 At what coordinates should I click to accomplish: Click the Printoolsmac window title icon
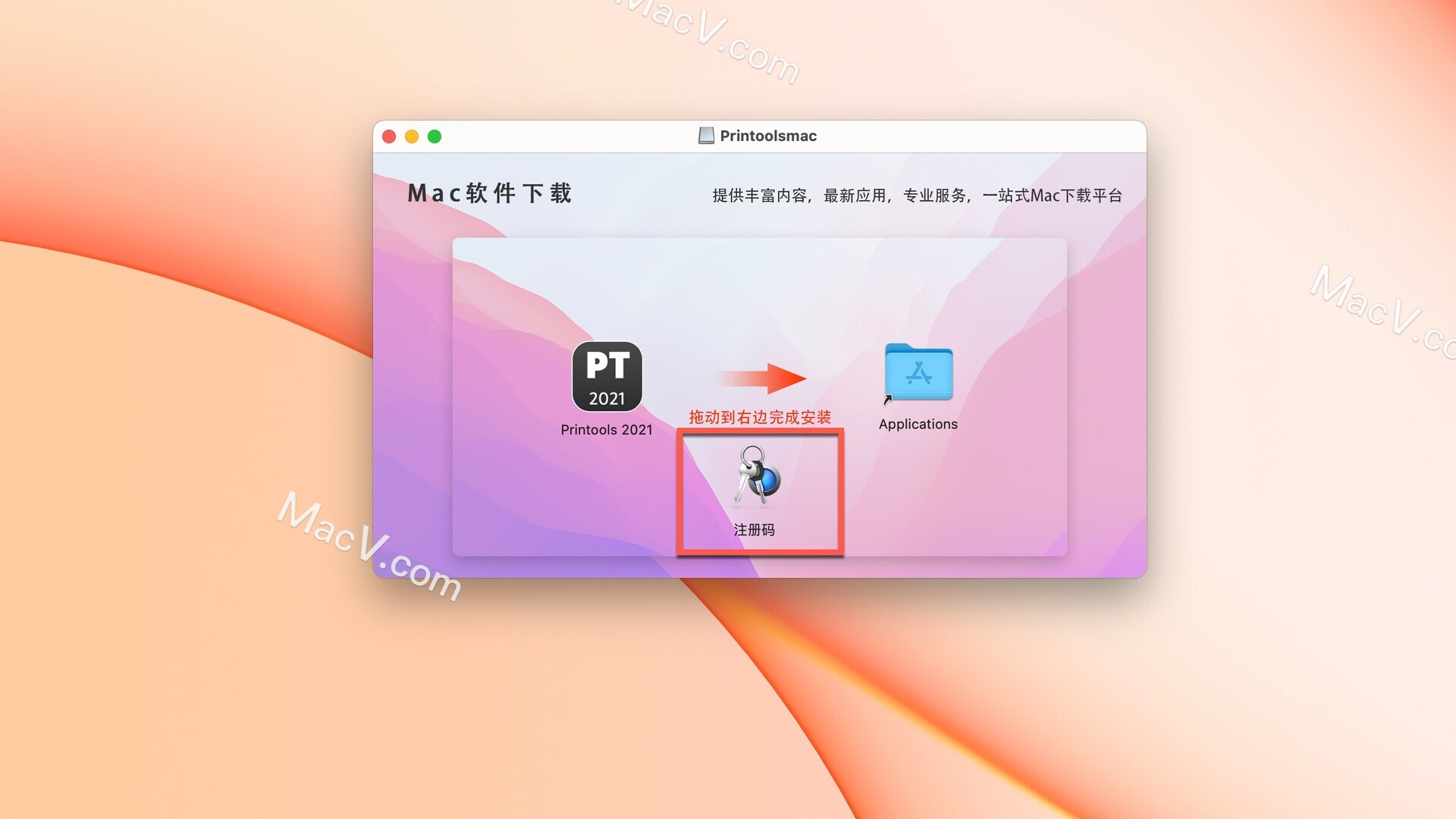point(701,135)
